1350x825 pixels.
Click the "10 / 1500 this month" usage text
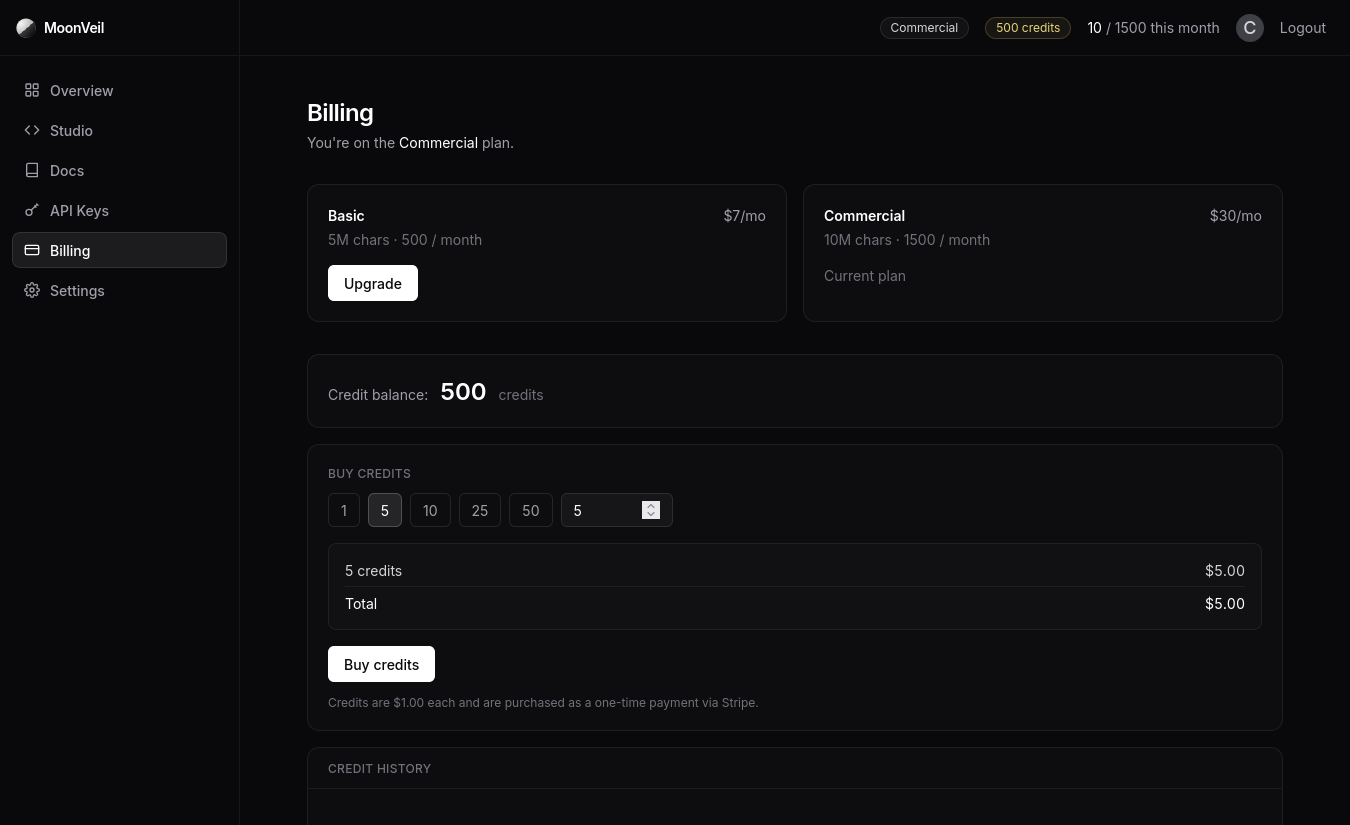point(1154,28)
